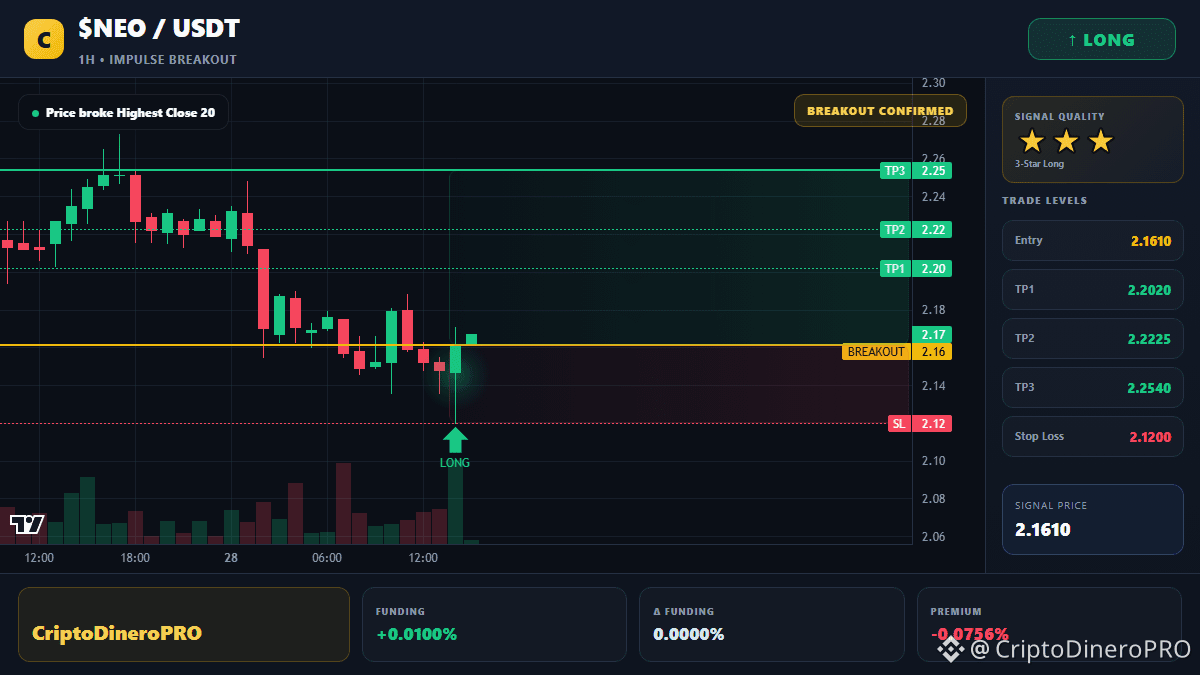Click the 2.30 price axis label
The height and width of the screenshot is (675, 1200).
tap(933, 83)
